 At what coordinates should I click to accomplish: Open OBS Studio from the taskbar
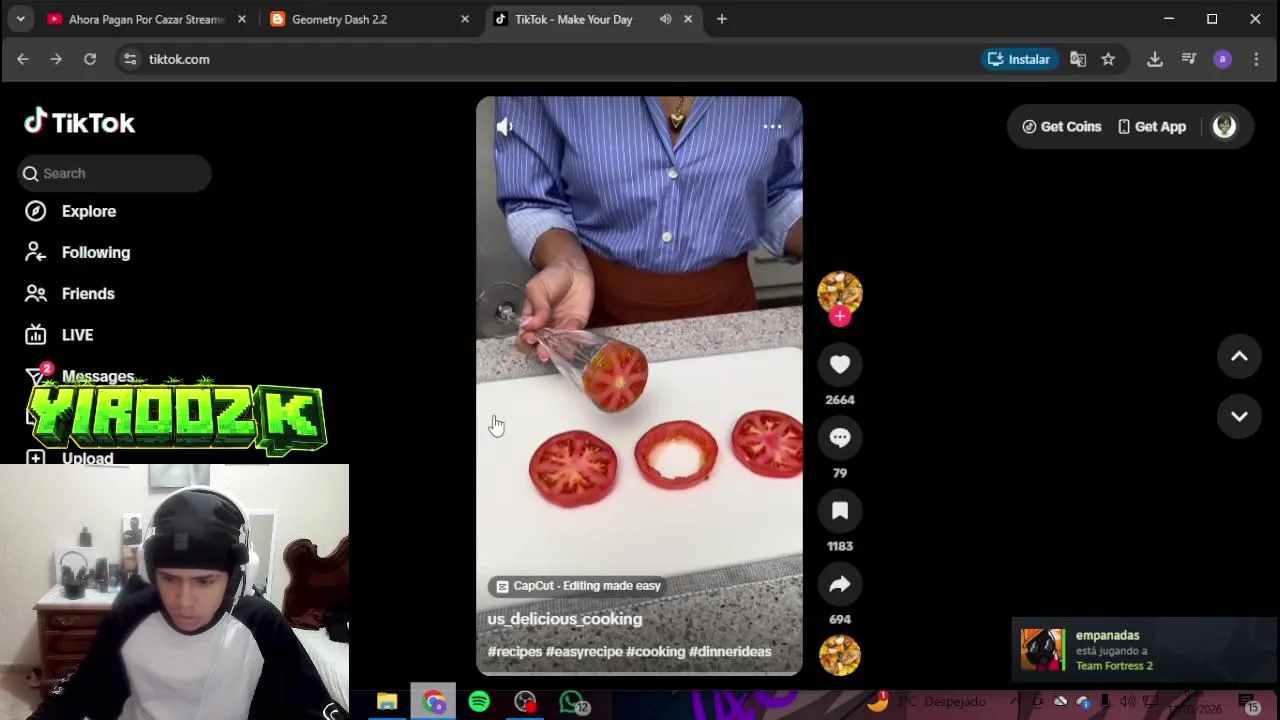pos(525,702)
